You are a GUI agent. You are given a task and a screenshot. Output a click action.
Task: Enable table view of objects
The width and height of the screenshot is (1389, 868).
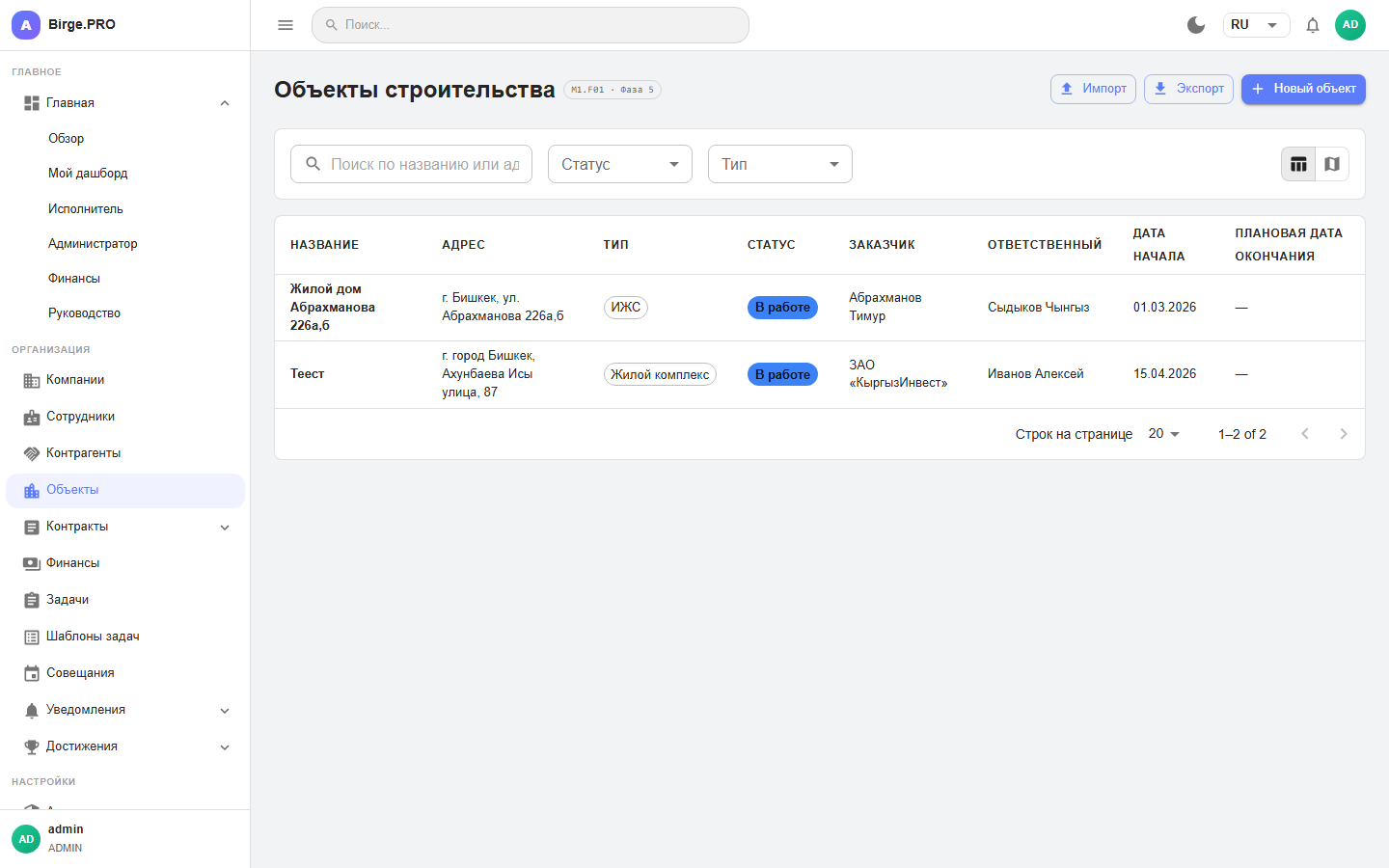tap(1298, 164)
